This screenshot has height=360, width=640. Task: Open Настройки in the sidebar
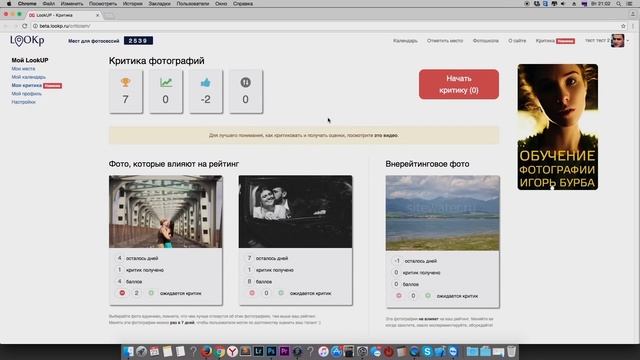(24, 102)
